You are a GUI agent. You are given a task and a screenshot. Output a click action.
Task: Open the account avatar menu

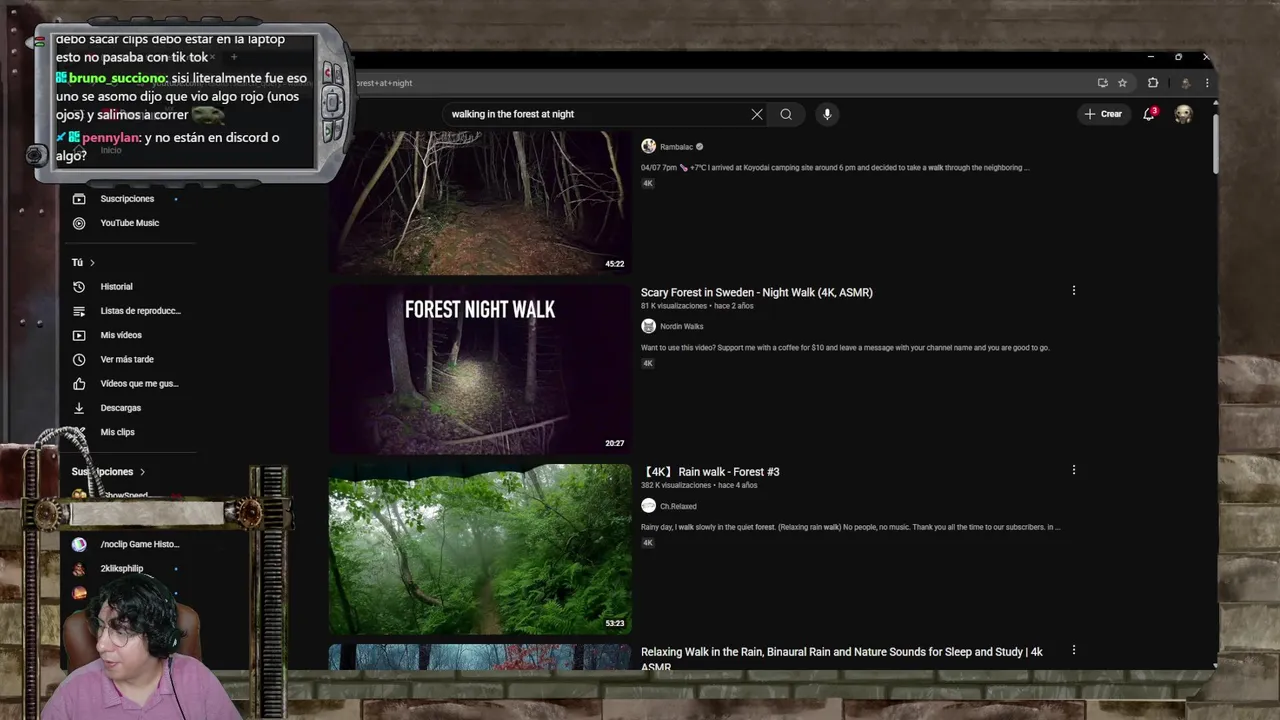1183,114
